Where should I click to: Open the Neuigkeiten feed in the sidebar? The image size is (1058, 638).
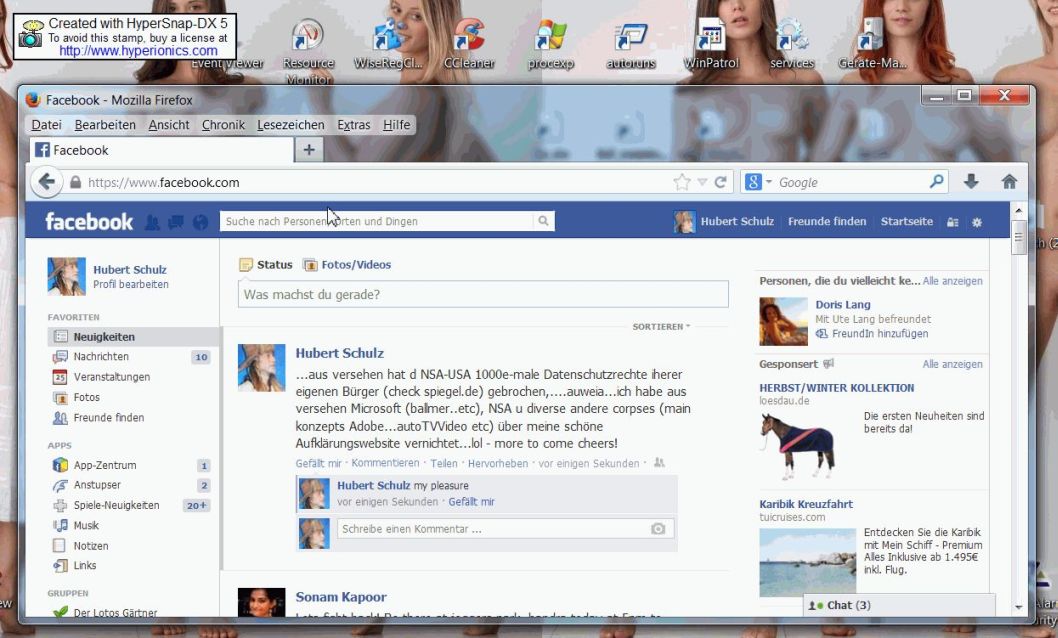pos(134,337)
